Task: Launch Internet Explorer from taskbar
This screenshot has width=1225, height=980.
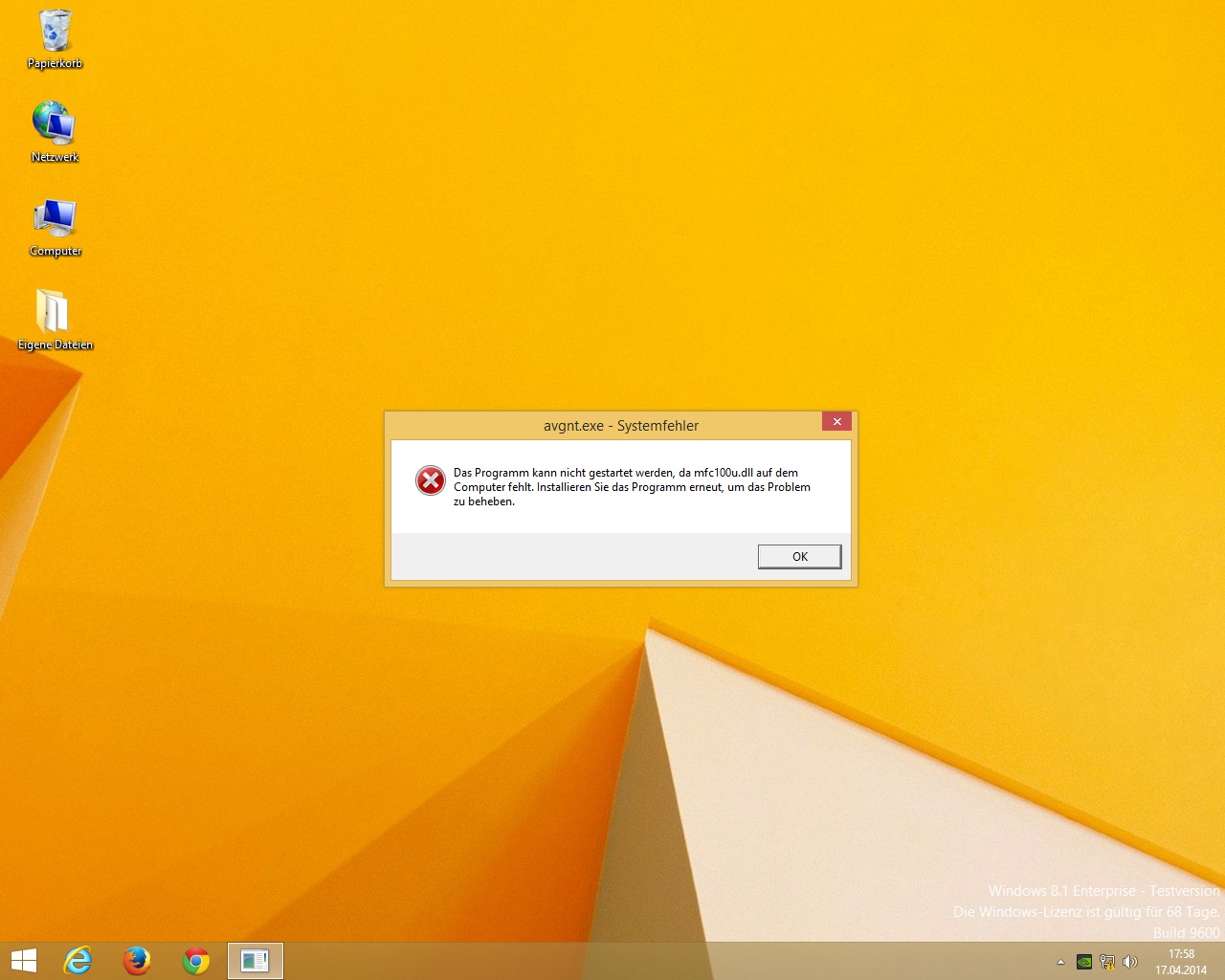Action: 78,961
